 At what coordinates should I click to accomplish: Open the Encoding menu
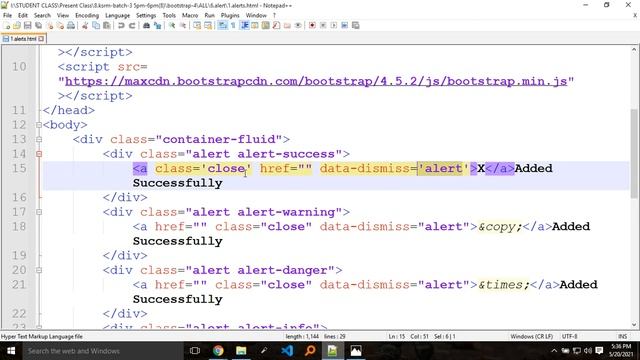point(87,15)
